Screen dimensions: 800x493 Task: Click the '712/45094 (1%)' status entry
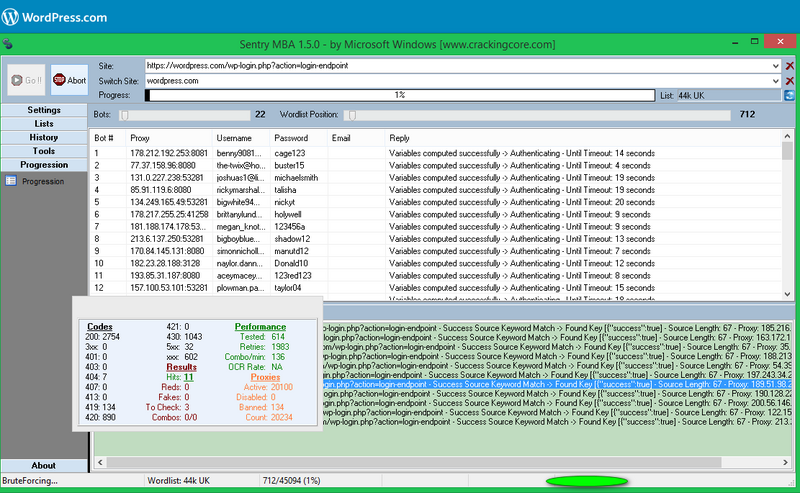pyautogui.click(x=291, y=481)
